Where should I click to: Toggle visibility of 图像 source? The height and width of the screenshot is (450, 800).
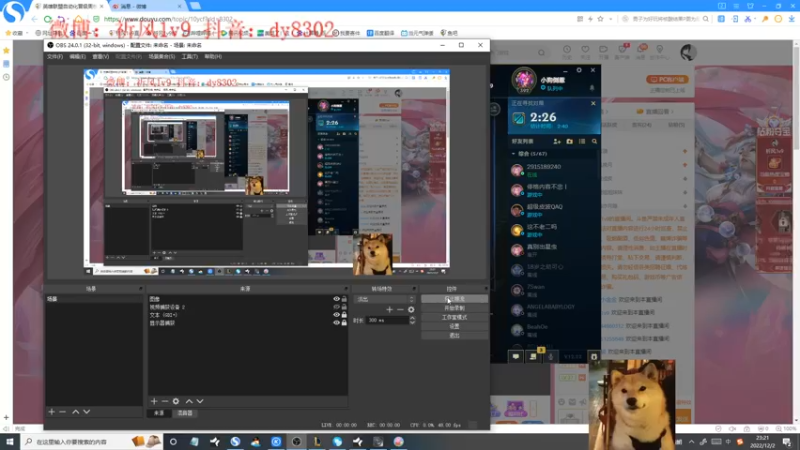[336, 299]
